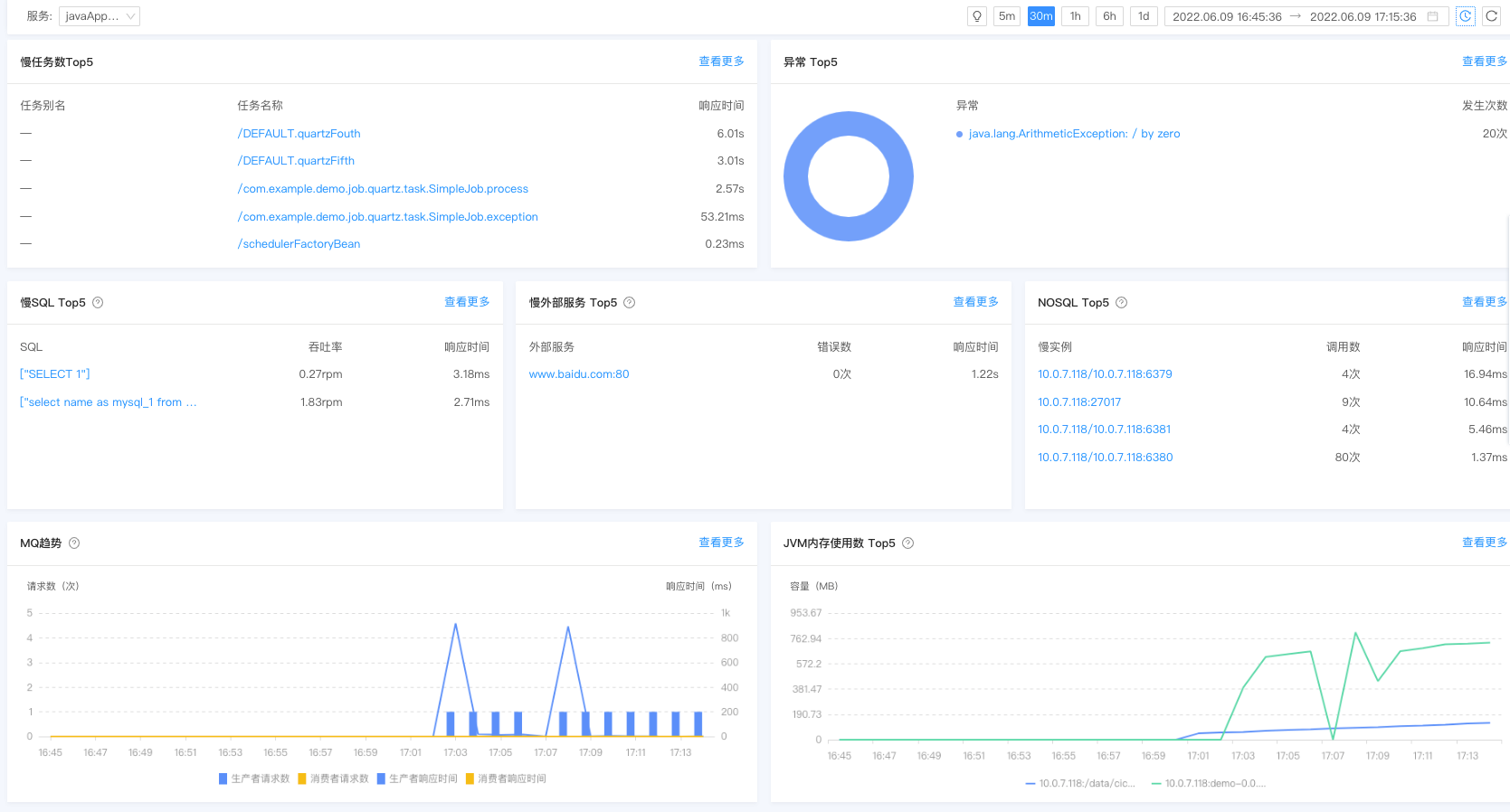The height and width of the screenshot is (812, 1510).
Task: Open NOSQL instance 10.0.7.118:27017
Action: pyautogui.click(x=1079, y=402)
